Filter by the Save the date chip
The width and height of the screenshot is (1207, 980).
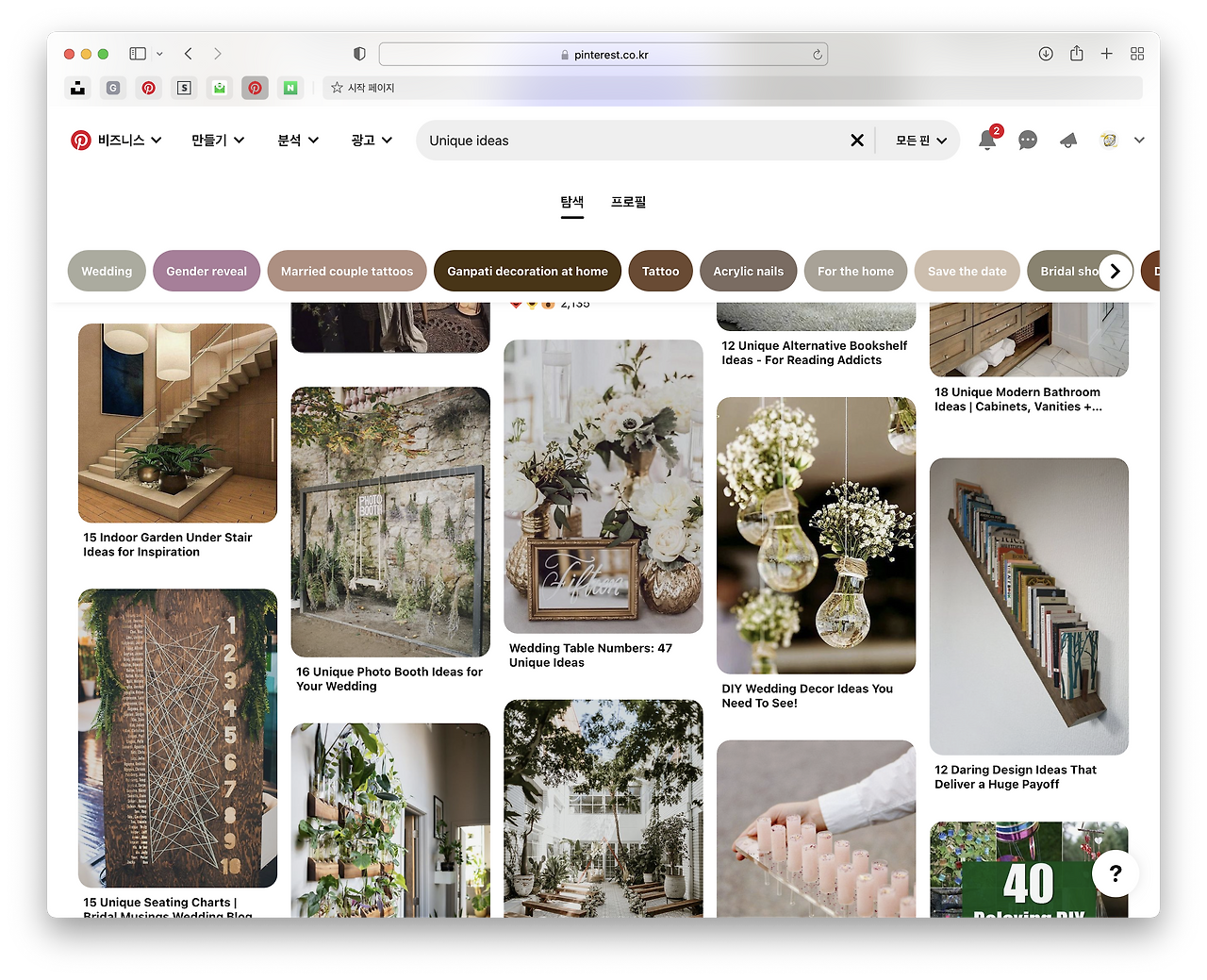967,271
